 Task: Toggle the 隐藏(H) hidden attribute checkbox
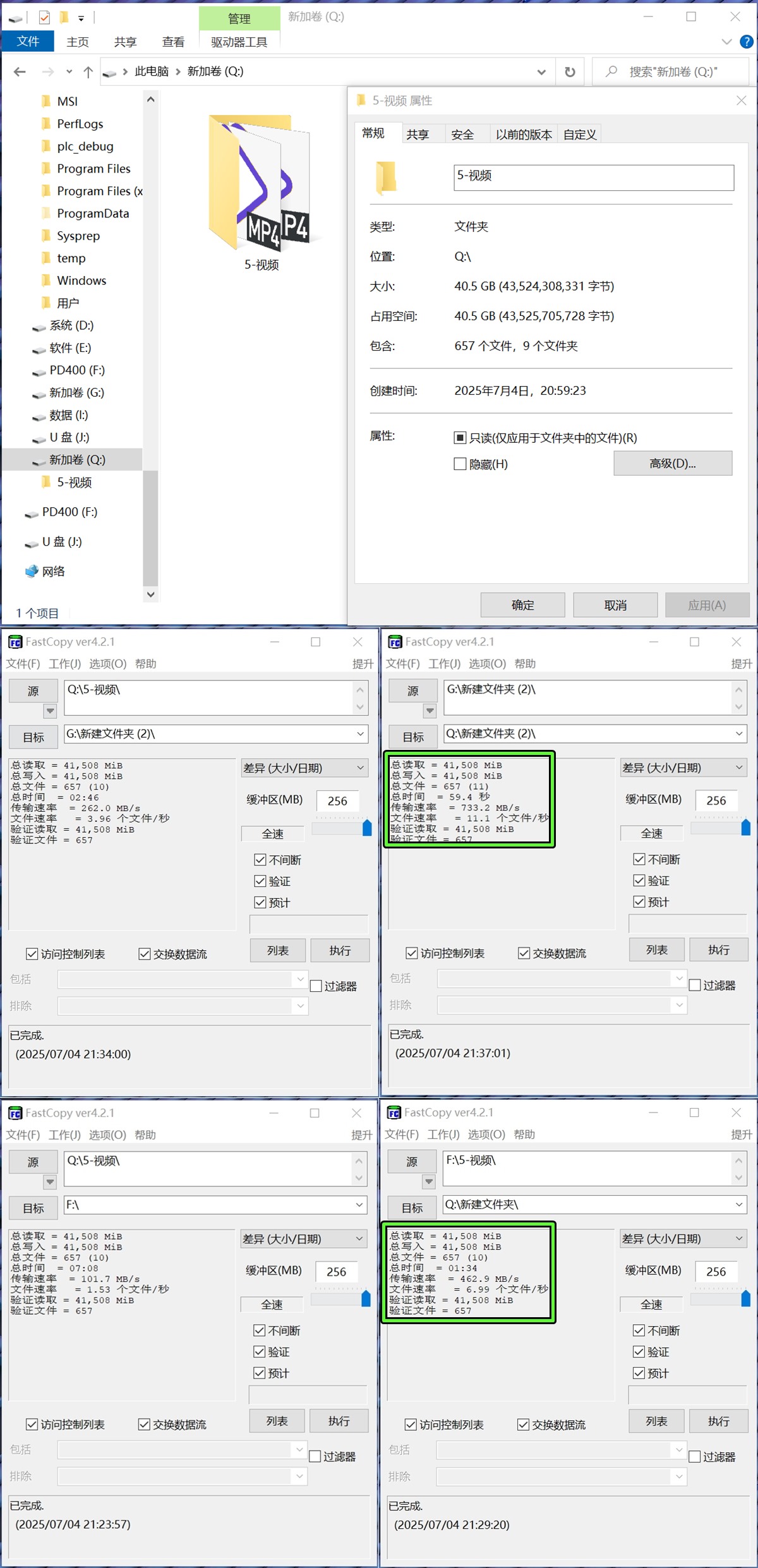click(460, 464)
